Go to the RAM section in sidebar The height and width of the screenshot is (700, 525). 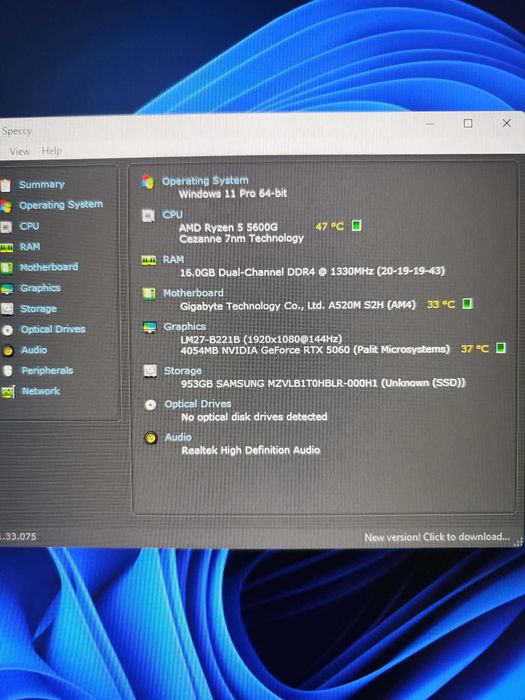pos(30,246)
